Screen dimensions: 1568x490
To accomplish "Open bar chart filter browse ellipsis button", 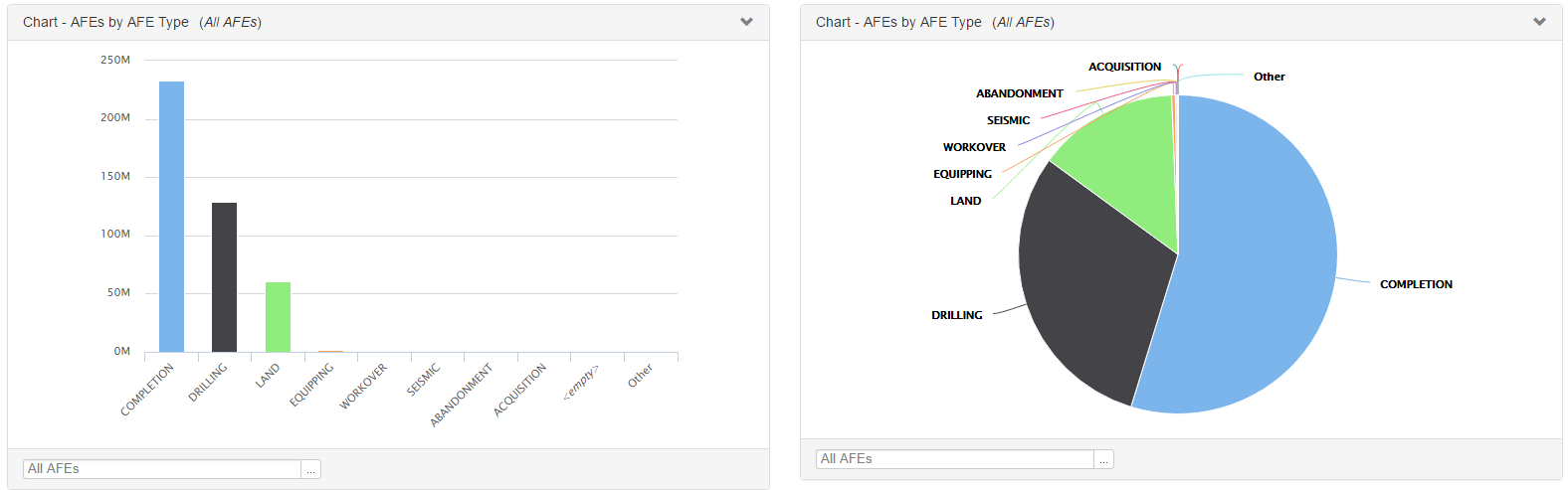I will coord(311,469).
